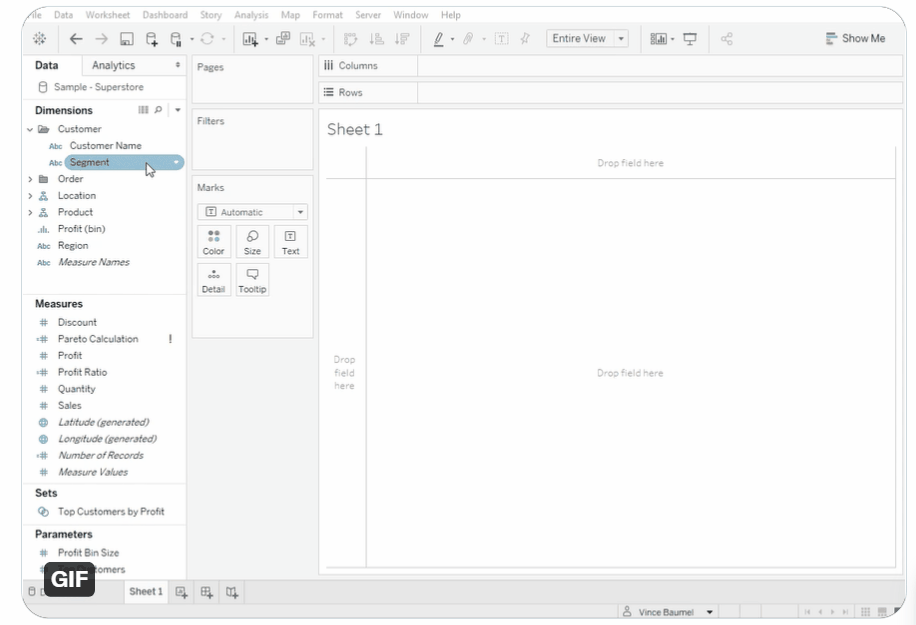Click the Save icon in toolbar

pos(126,39)
